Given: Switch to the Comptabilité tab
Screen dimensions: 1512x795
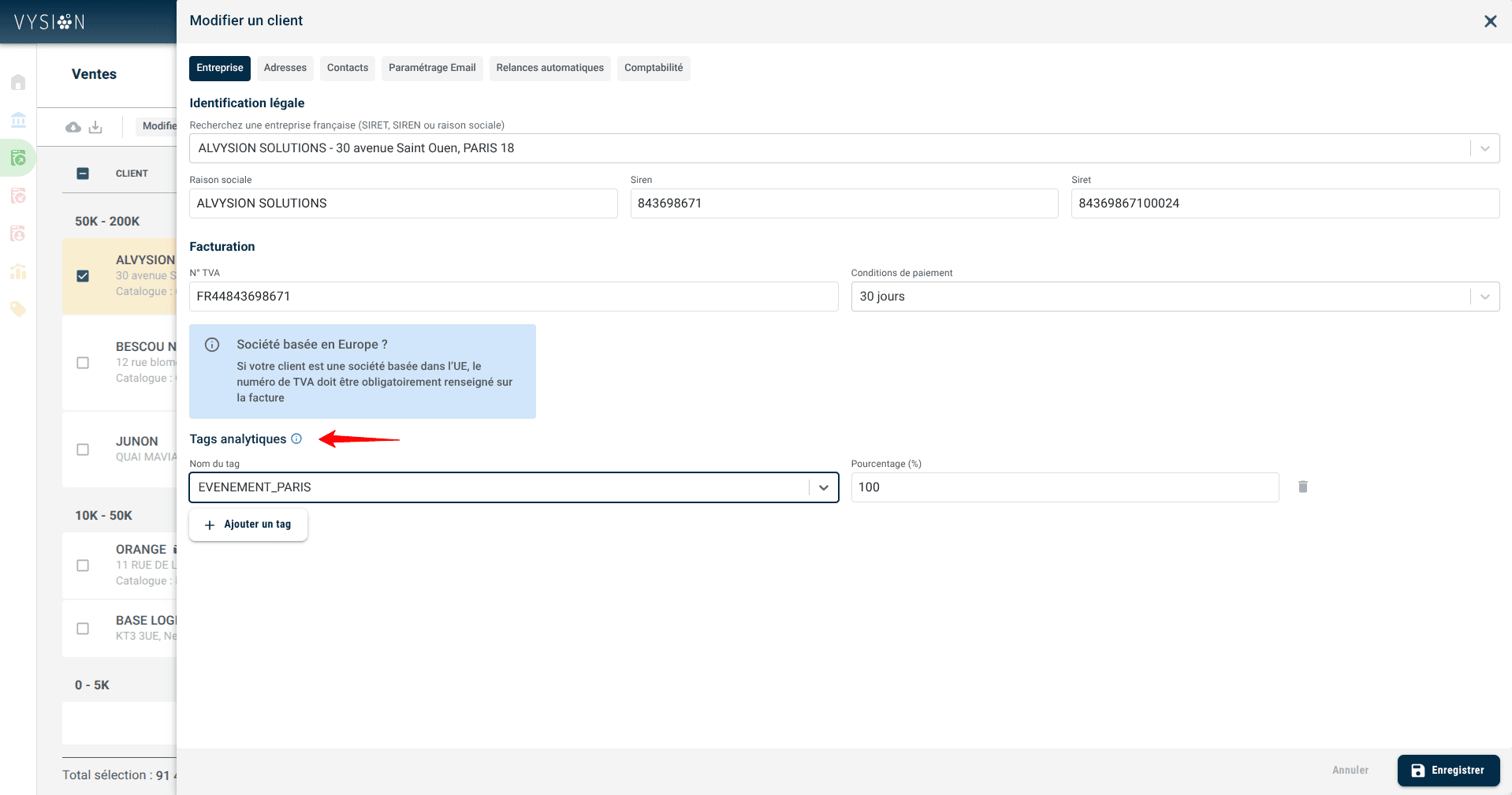Looking at the screenshot, I should point(654,68).
